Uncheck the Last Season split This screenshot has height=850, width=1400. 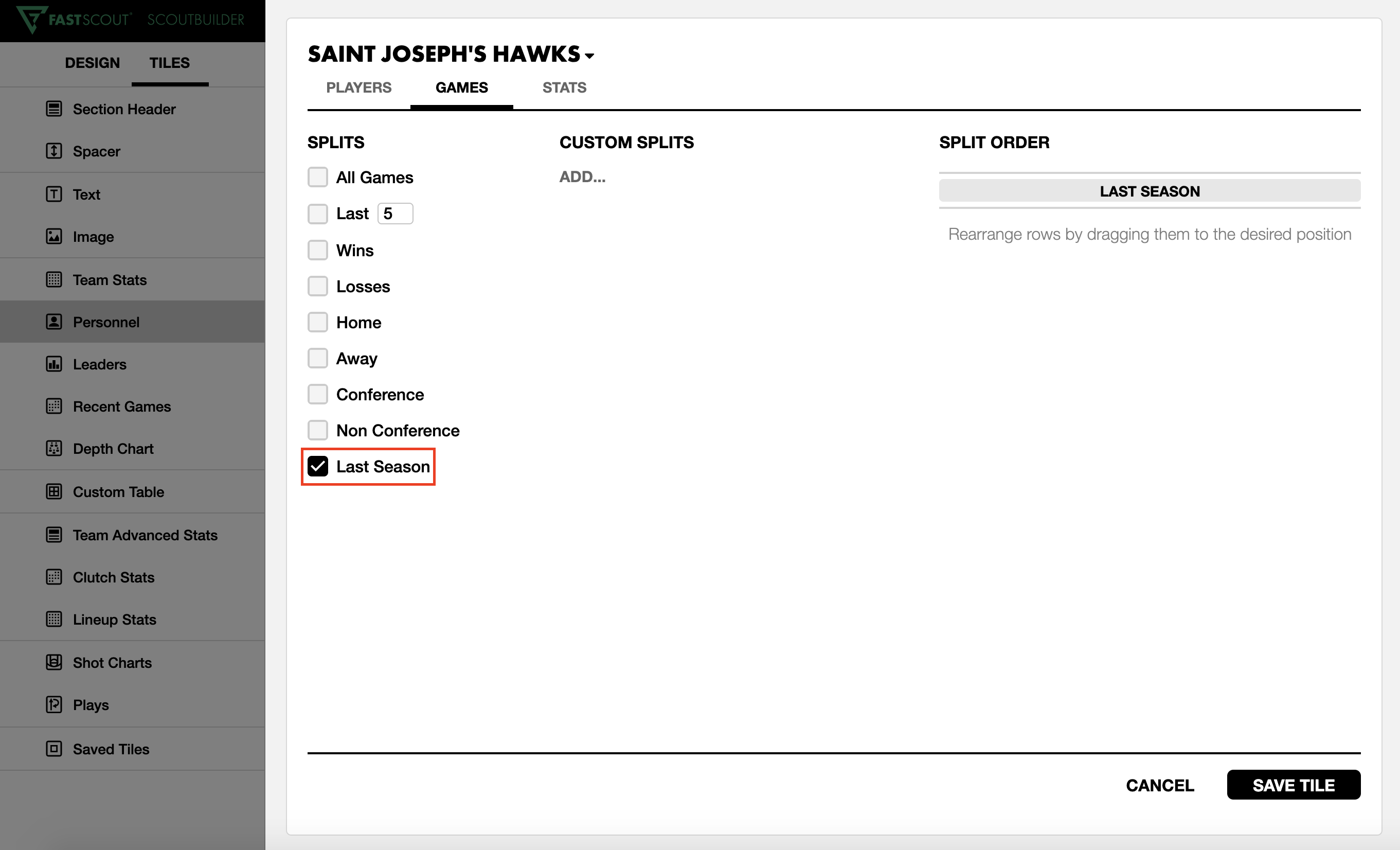(318, 467)
